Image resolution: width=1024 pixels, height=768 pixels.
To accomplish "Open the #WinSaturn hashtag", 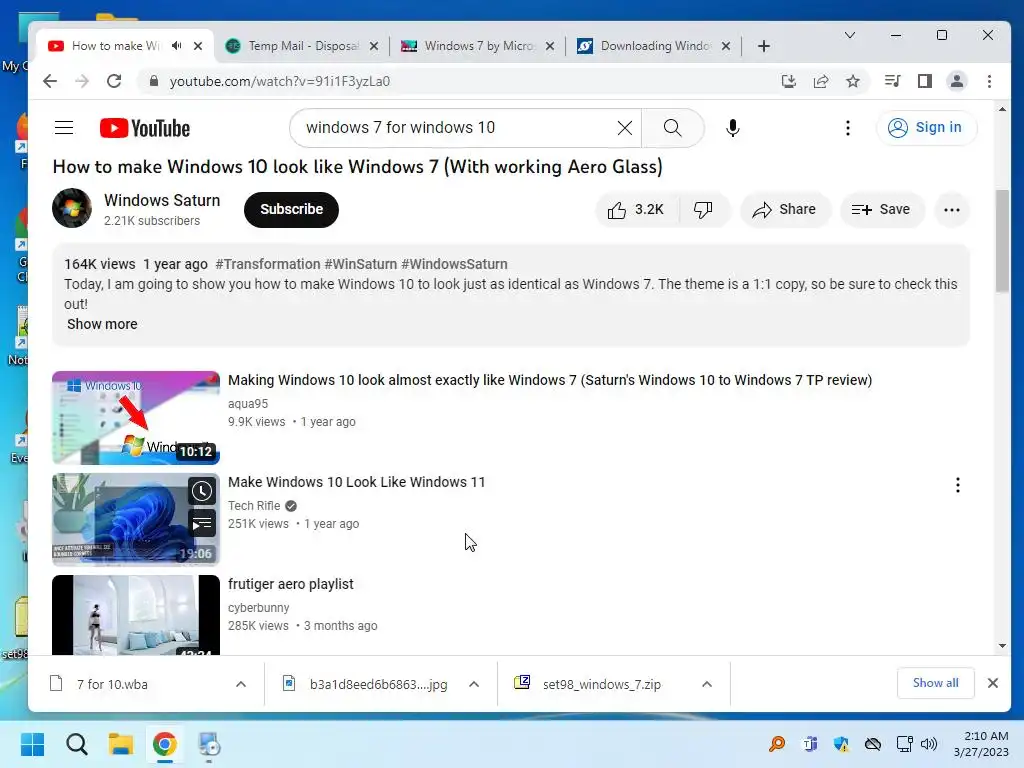I will click(360, 264).
